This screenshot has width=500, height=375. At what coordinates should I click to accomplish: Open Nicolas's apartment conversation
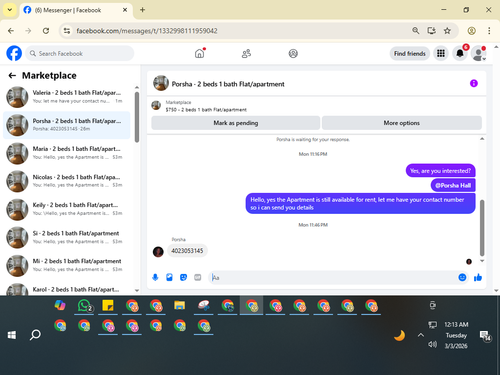click(x=67, y=181)
